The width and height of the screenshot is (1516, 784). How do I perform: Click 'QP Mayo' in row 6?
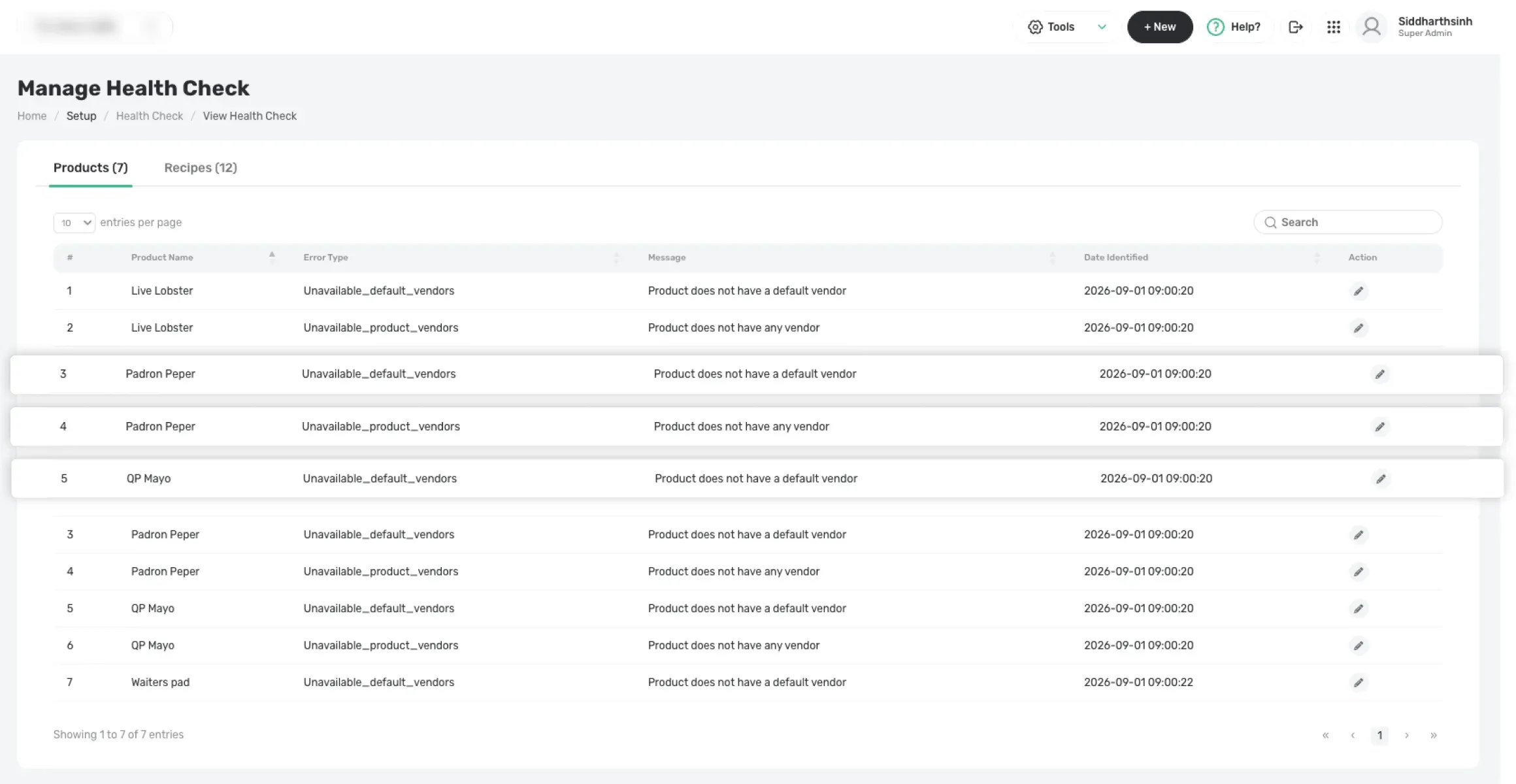pos(153,645)
